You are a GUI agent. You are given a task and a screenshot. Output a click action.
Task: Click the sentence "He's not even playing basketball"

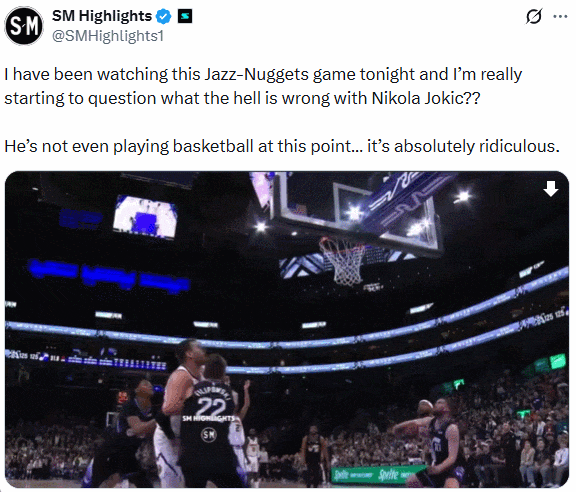coord(282,146)
